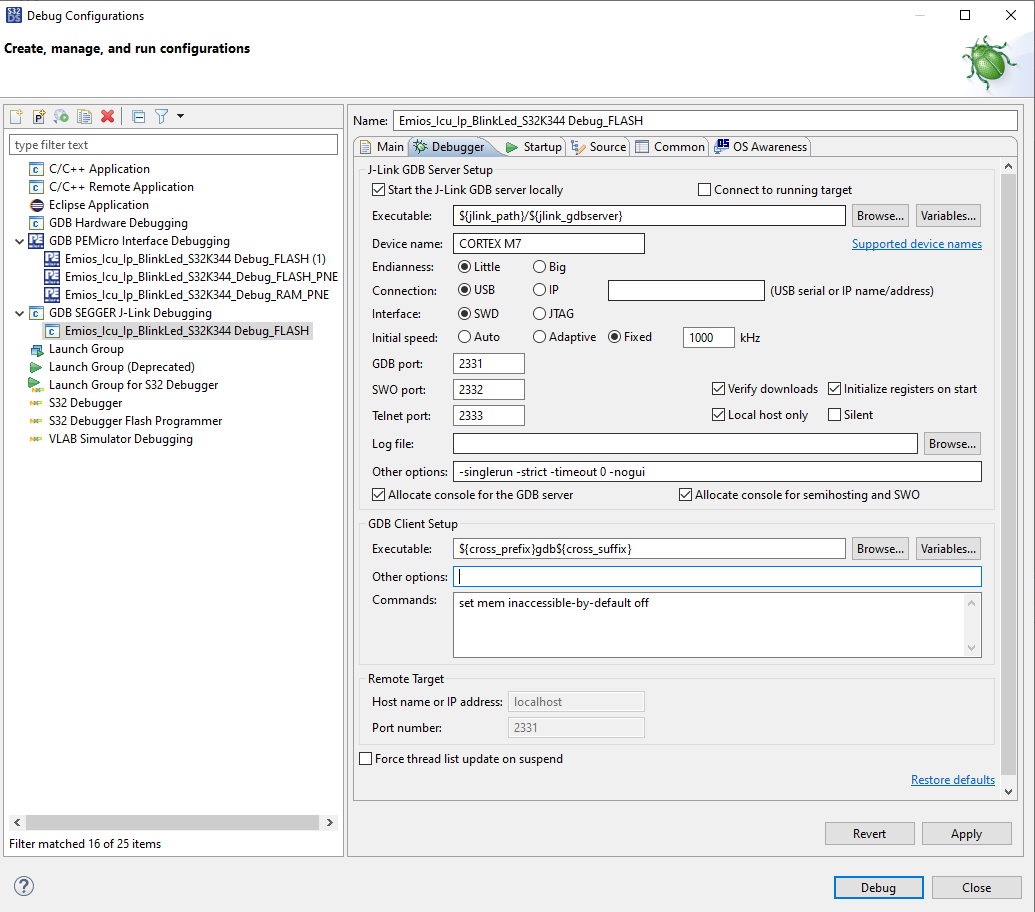Click the Supported device names link
The image size is (1035, 912).
click(916, 243)
